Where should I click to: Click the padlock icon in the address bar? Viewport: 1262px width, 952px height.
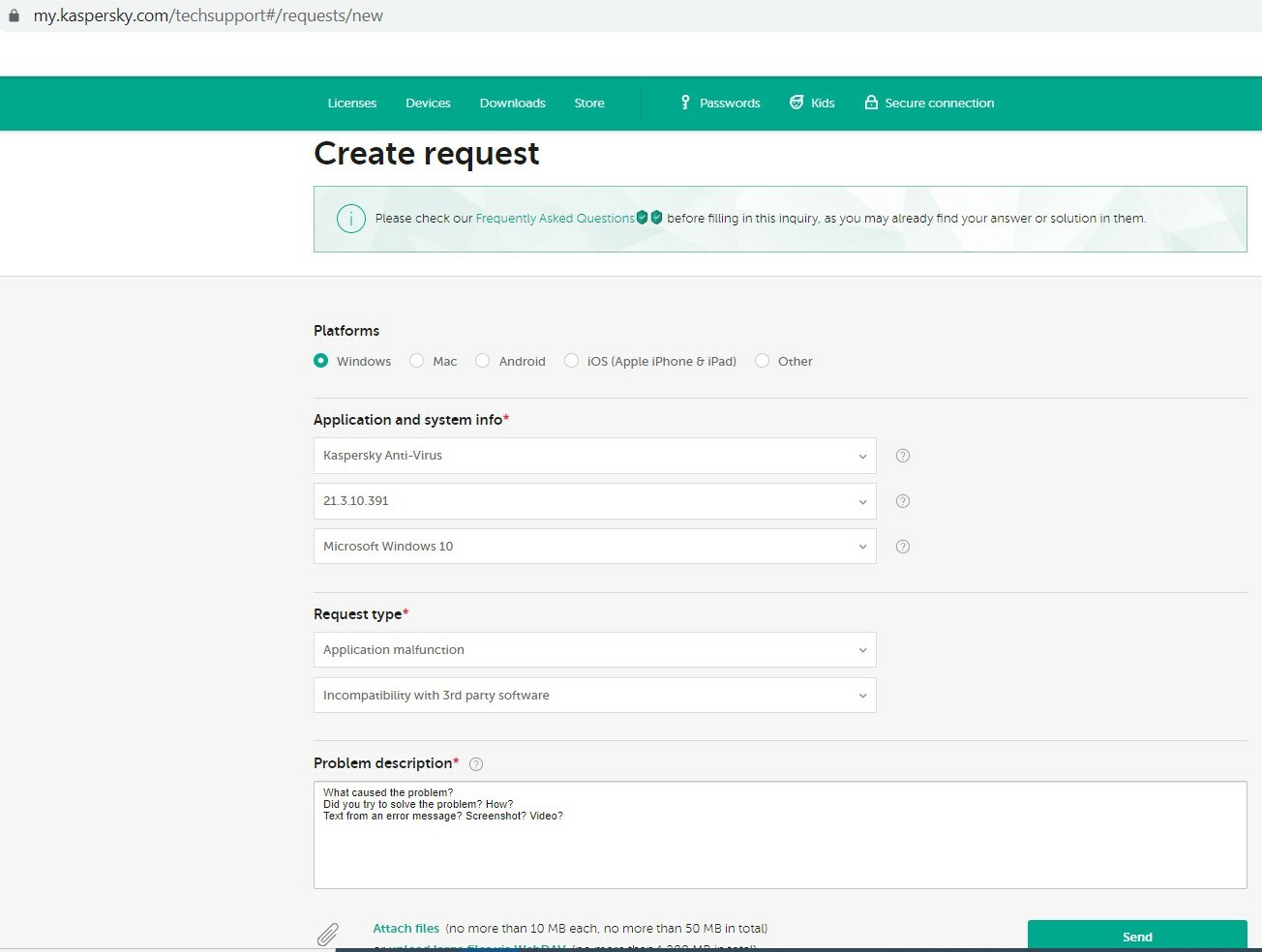[x=14, y=15]
